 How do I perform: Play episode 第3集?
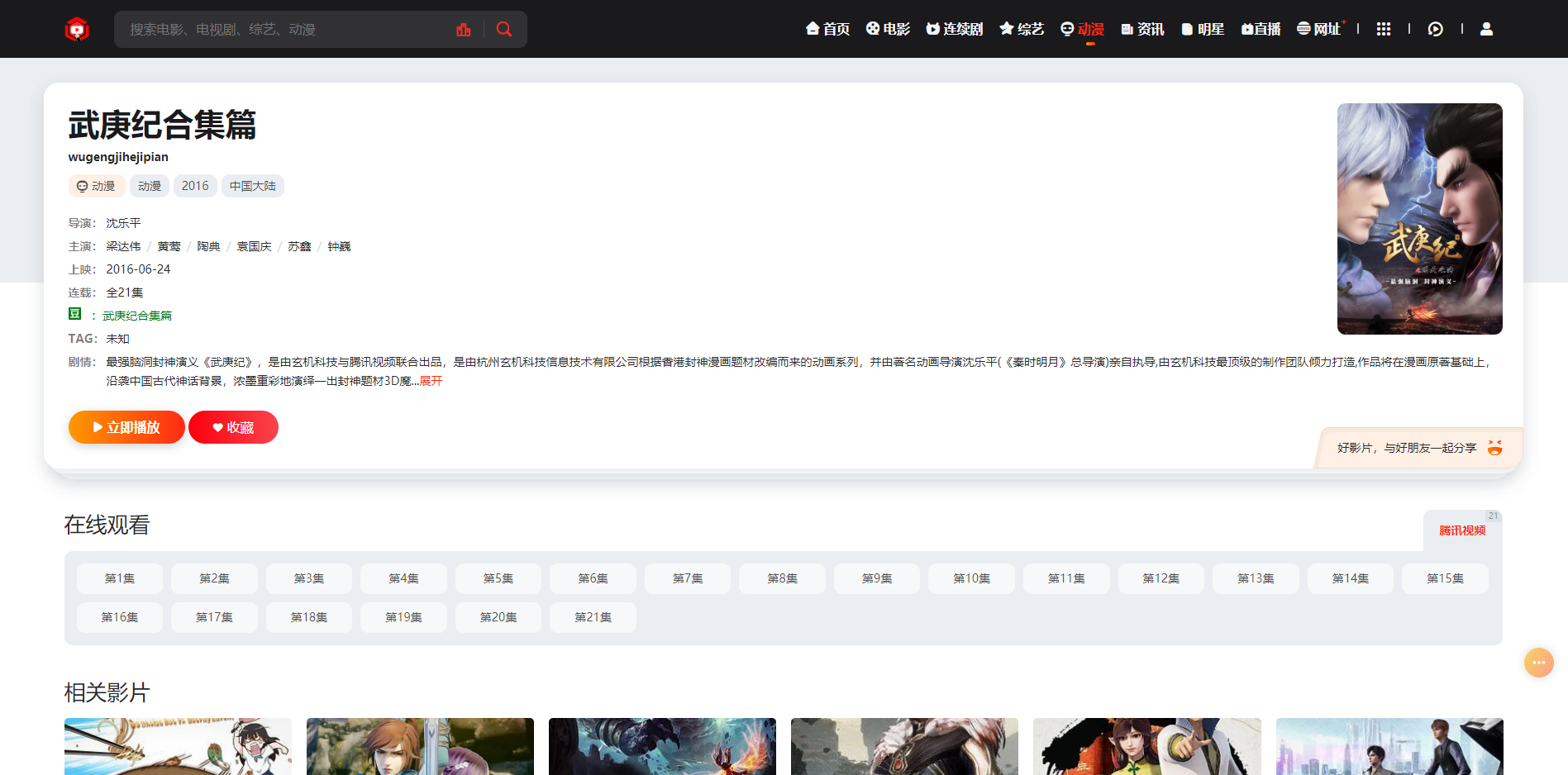click(309, 578)
